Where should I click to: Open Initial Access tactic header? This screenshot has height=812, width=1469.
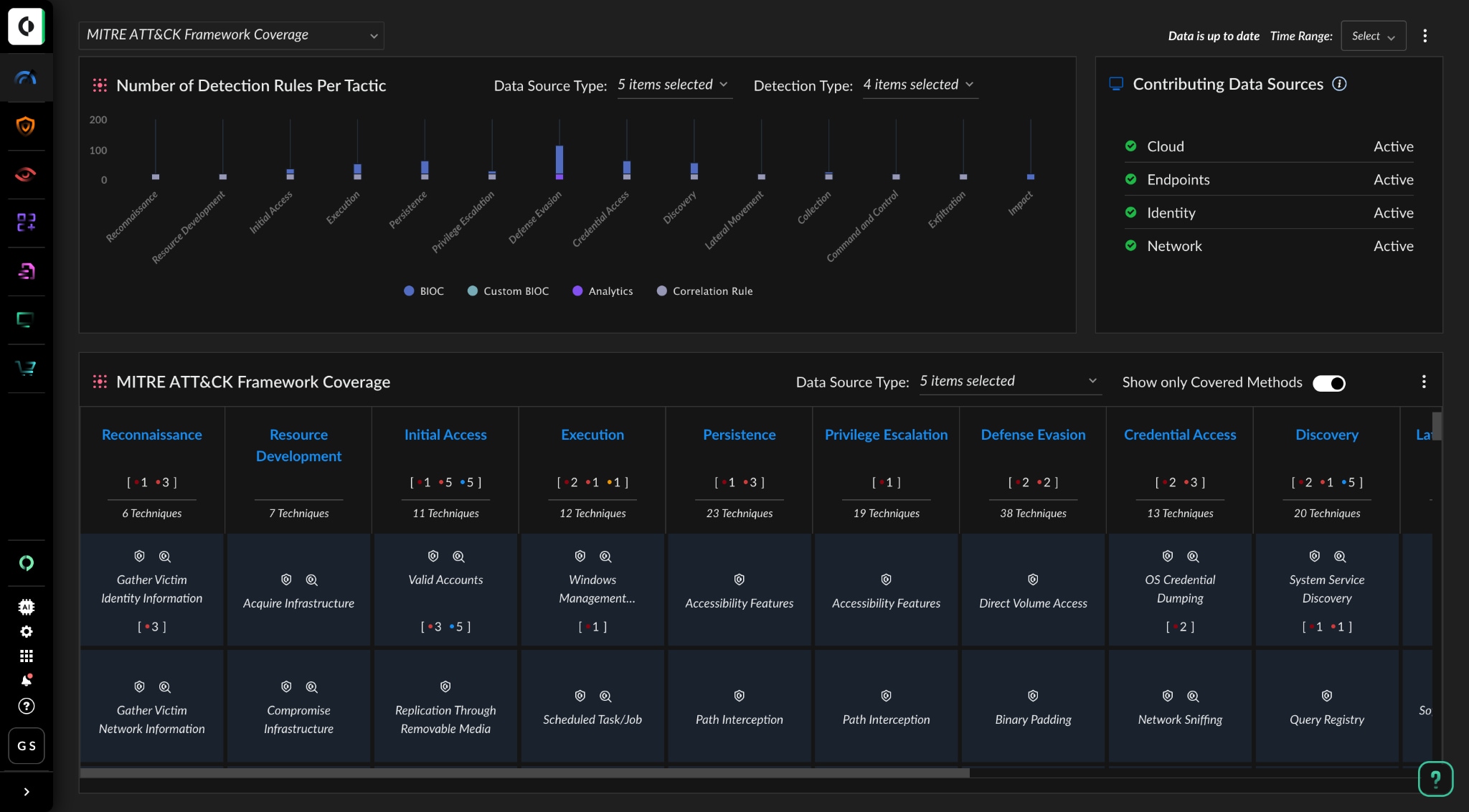tap(445, 435)
